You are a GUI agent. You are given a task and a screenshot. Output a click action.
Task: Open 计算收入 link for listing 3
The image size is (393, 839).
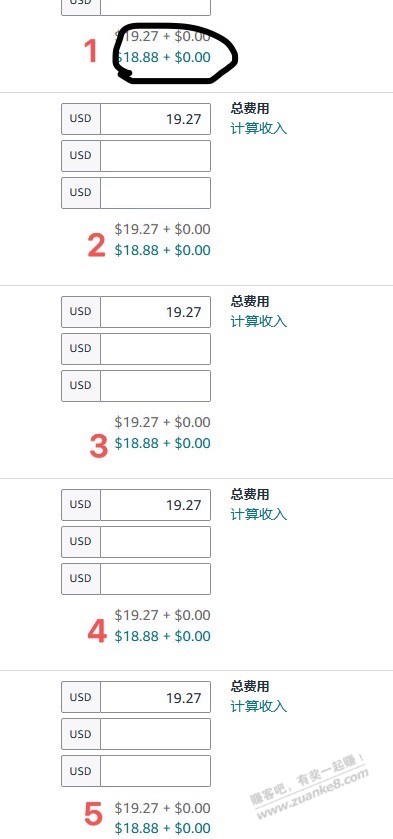[x=259, y=321]
